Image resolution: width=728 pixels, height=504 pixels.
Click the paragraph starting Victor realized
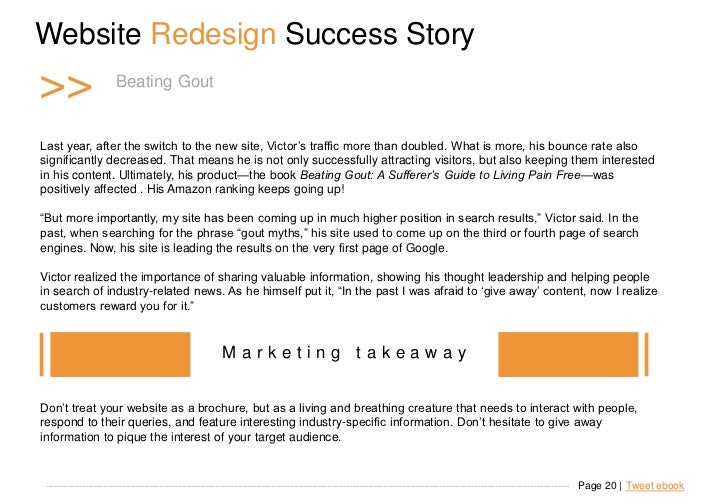point(349,291)
